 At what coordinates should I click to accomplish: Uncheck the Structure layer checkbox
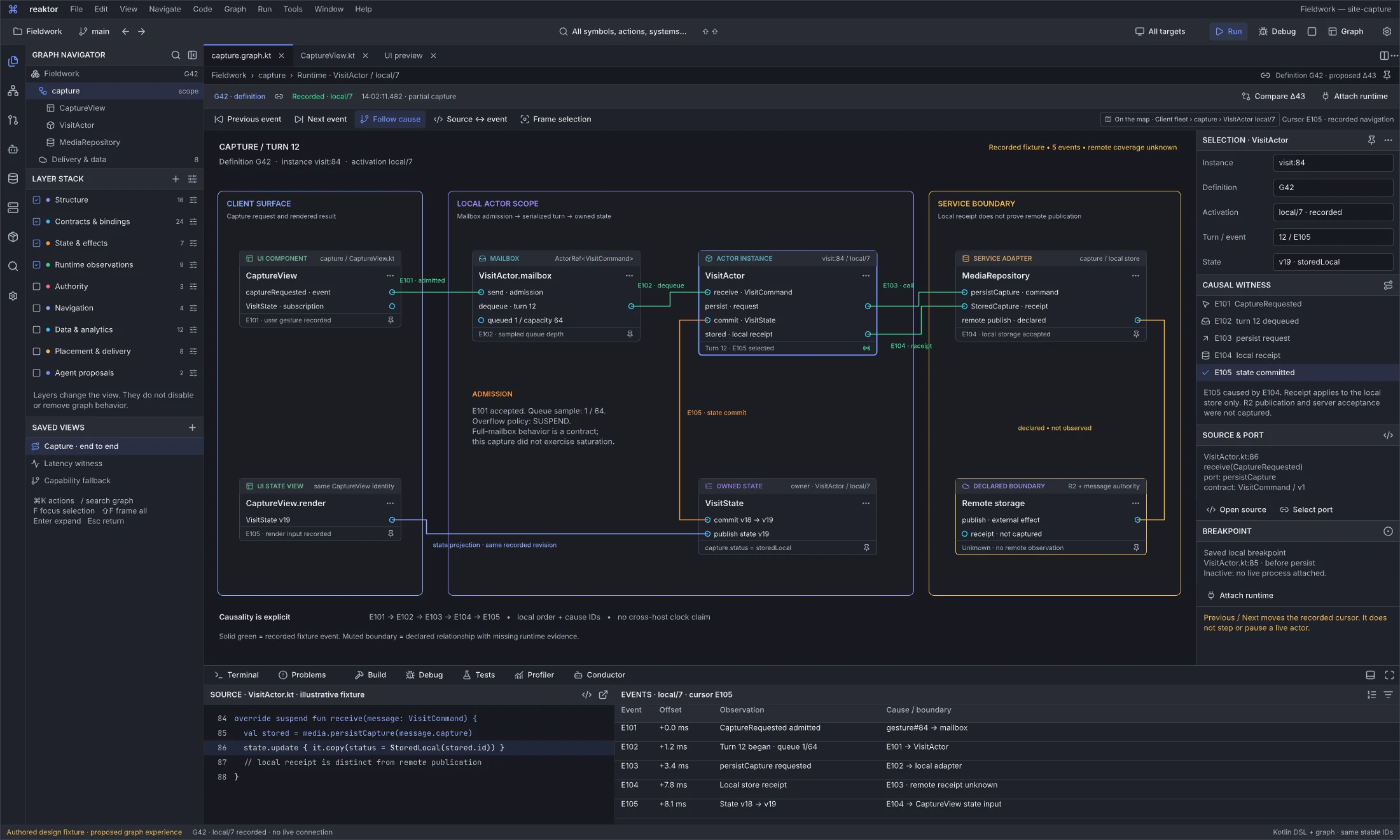36,200
